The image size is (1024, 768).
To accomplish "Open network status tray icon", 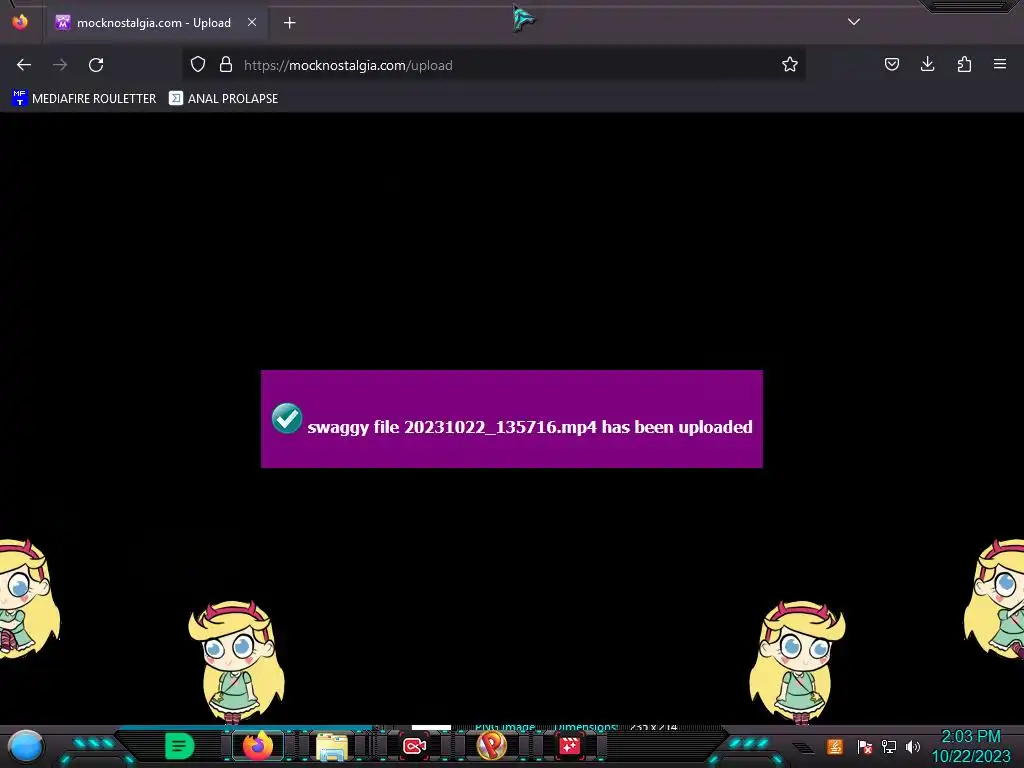I will pos(889,746).
